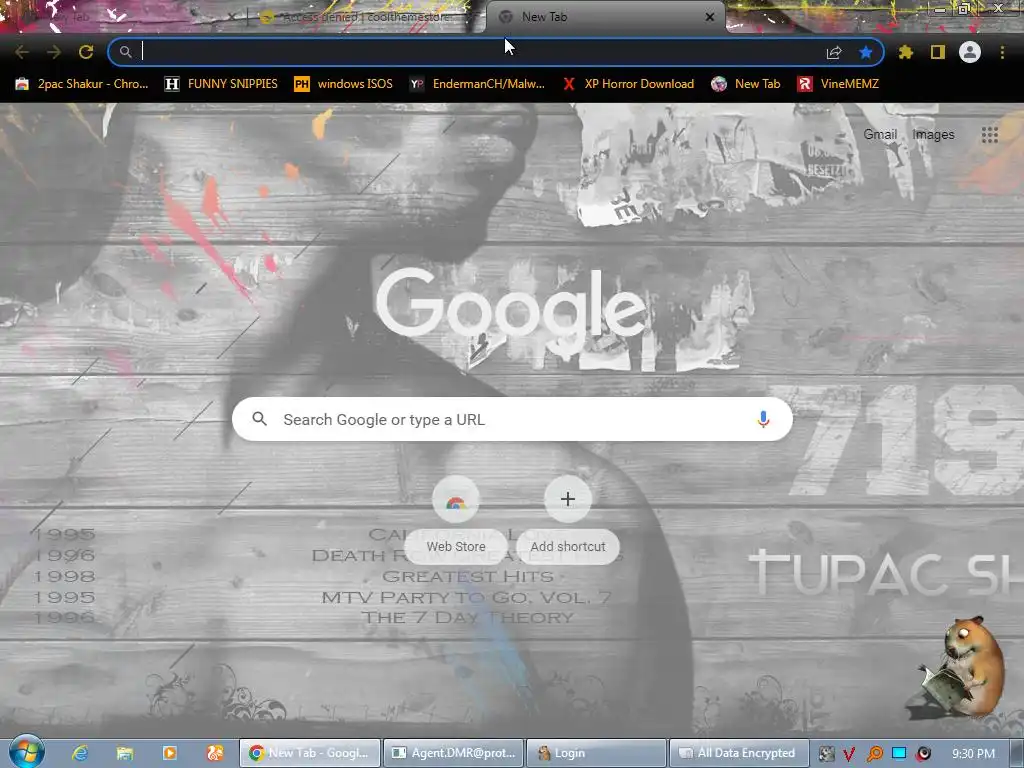The image size is (1024, 768).
Task: Open the New Tab bookmark
Action: coord(746,84)
